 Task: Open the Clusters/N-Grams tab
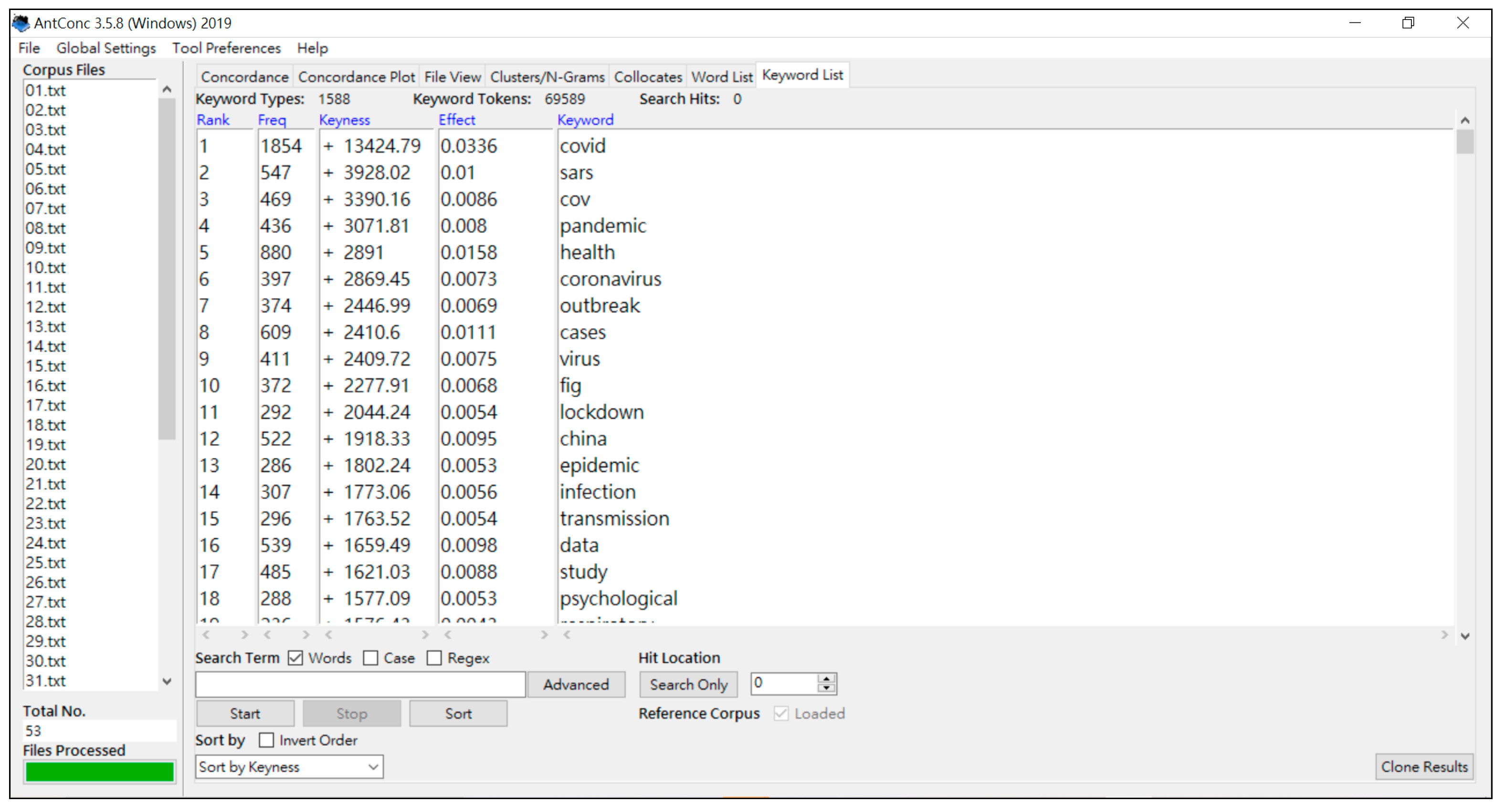(x=547, y=77)
